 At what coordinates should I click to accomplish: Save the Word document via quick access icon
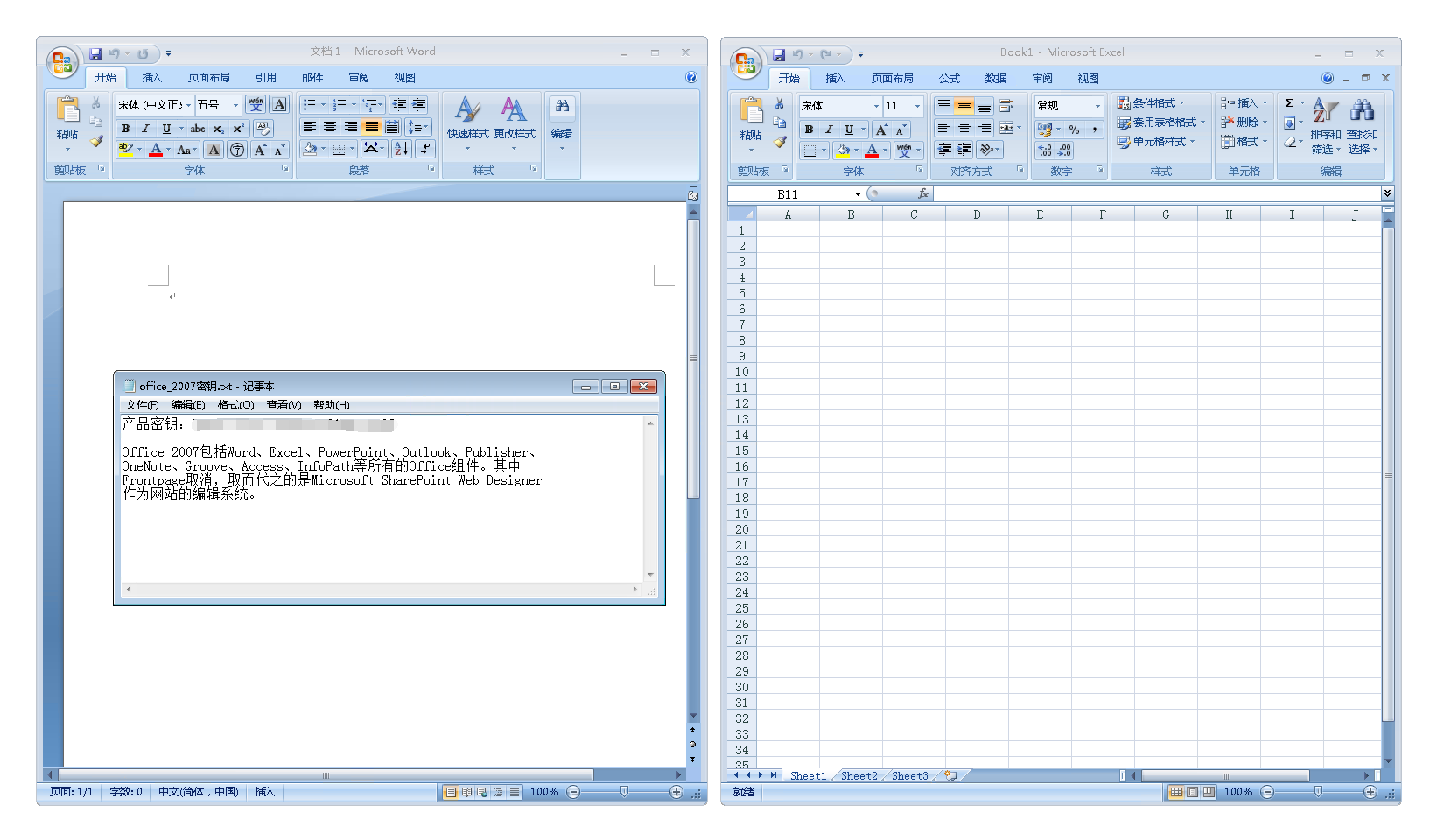coord(95,54)
